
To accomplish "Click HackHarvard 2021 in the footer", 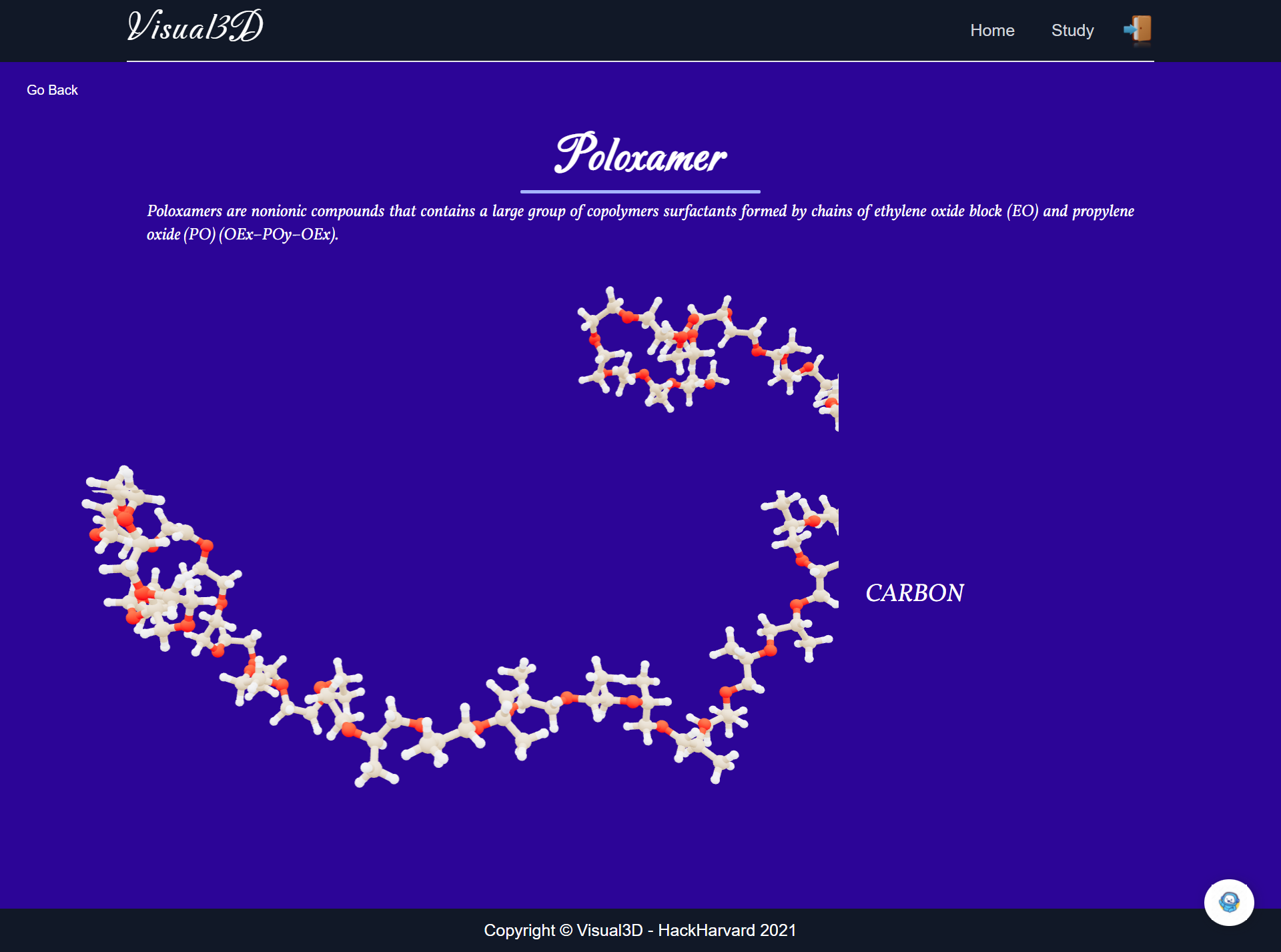I will click(727, 930).
